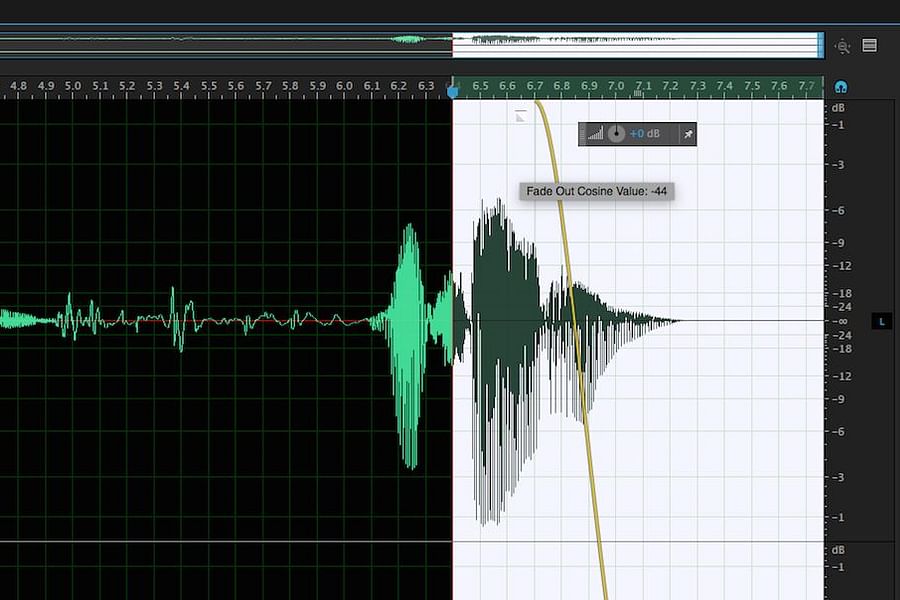Click the level meter icon in the gain HUD
The image size is (900, 600).
pyautogui.click(x=596, y=133)
